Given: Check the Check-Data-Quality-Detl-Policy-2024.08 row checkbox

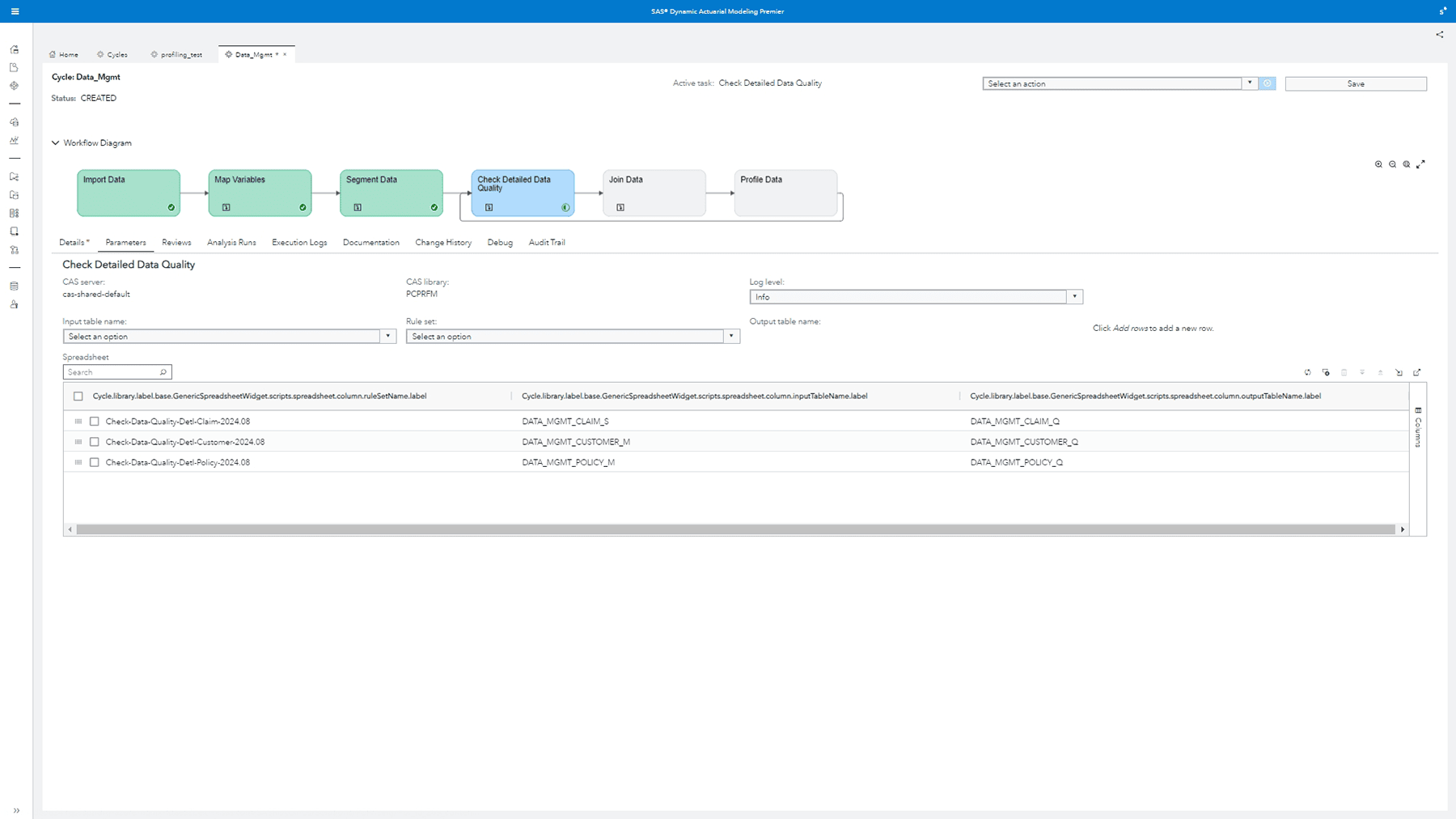Looking at the screenshot, I should pyautogui.click(x=95, y=463).
